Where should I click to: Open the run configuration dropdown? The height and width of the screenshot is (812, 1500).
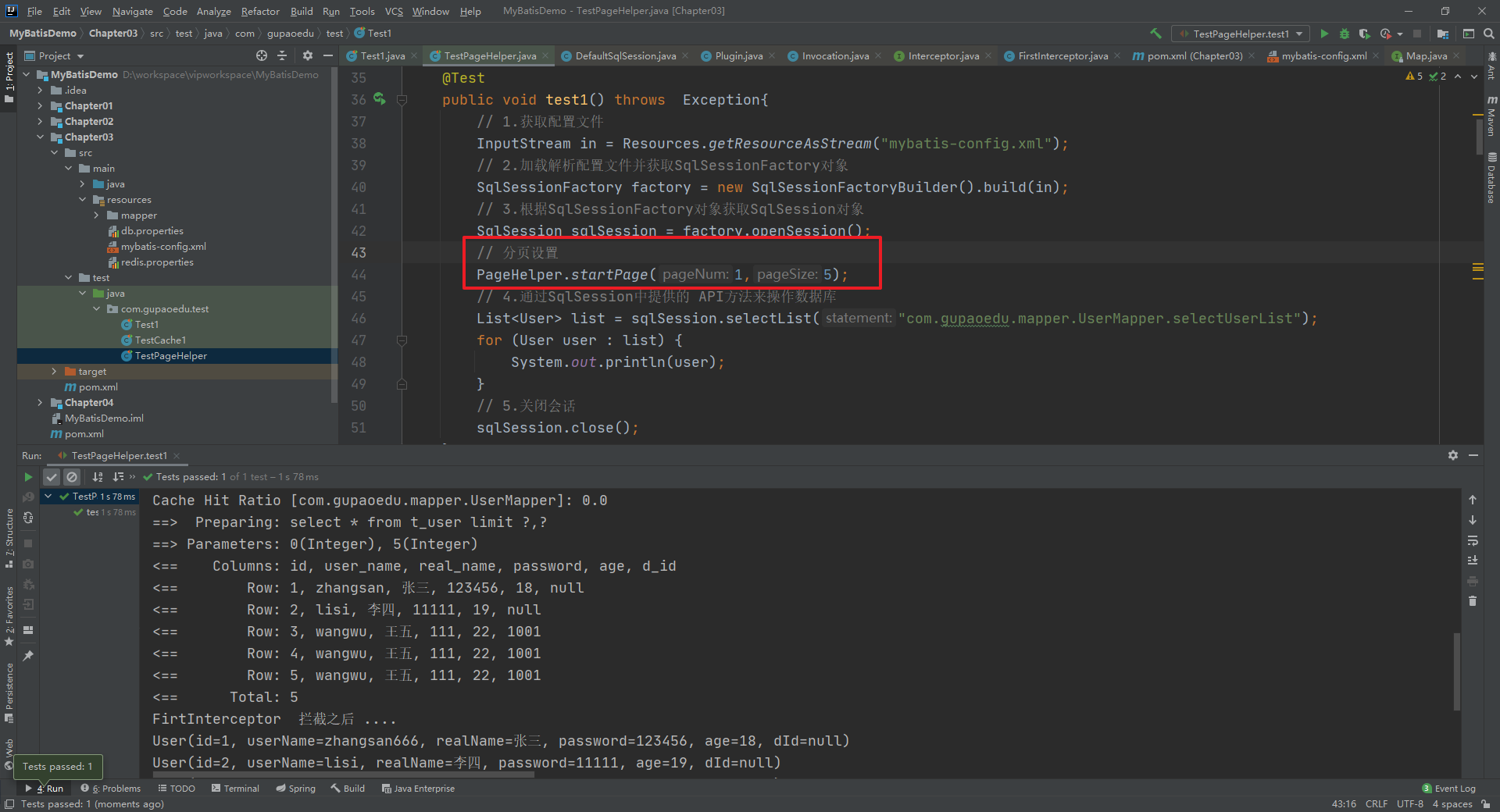pos(1241,34)
